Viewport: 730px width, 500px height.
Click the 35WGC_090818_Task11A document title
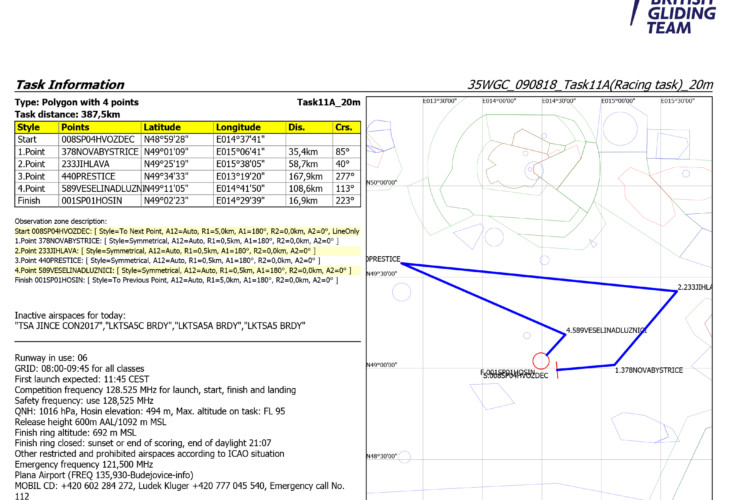pos(590,85)
